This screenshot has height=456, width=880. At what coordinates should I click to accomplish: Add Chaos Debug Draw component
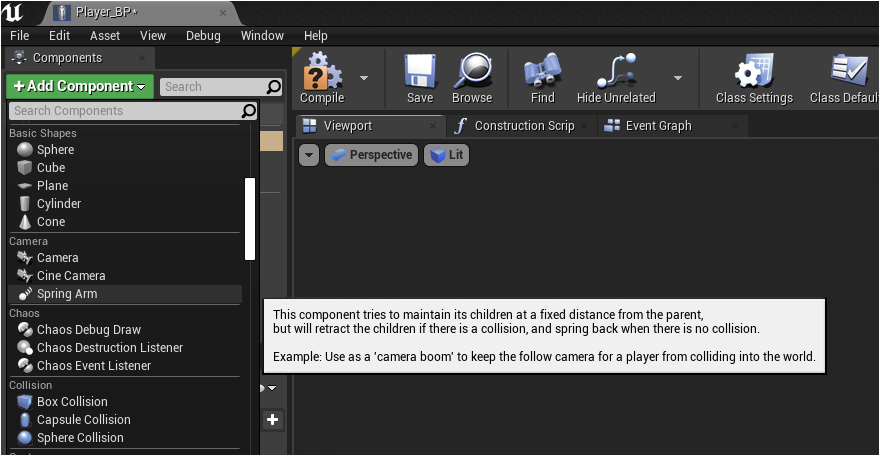coord(125,329)
